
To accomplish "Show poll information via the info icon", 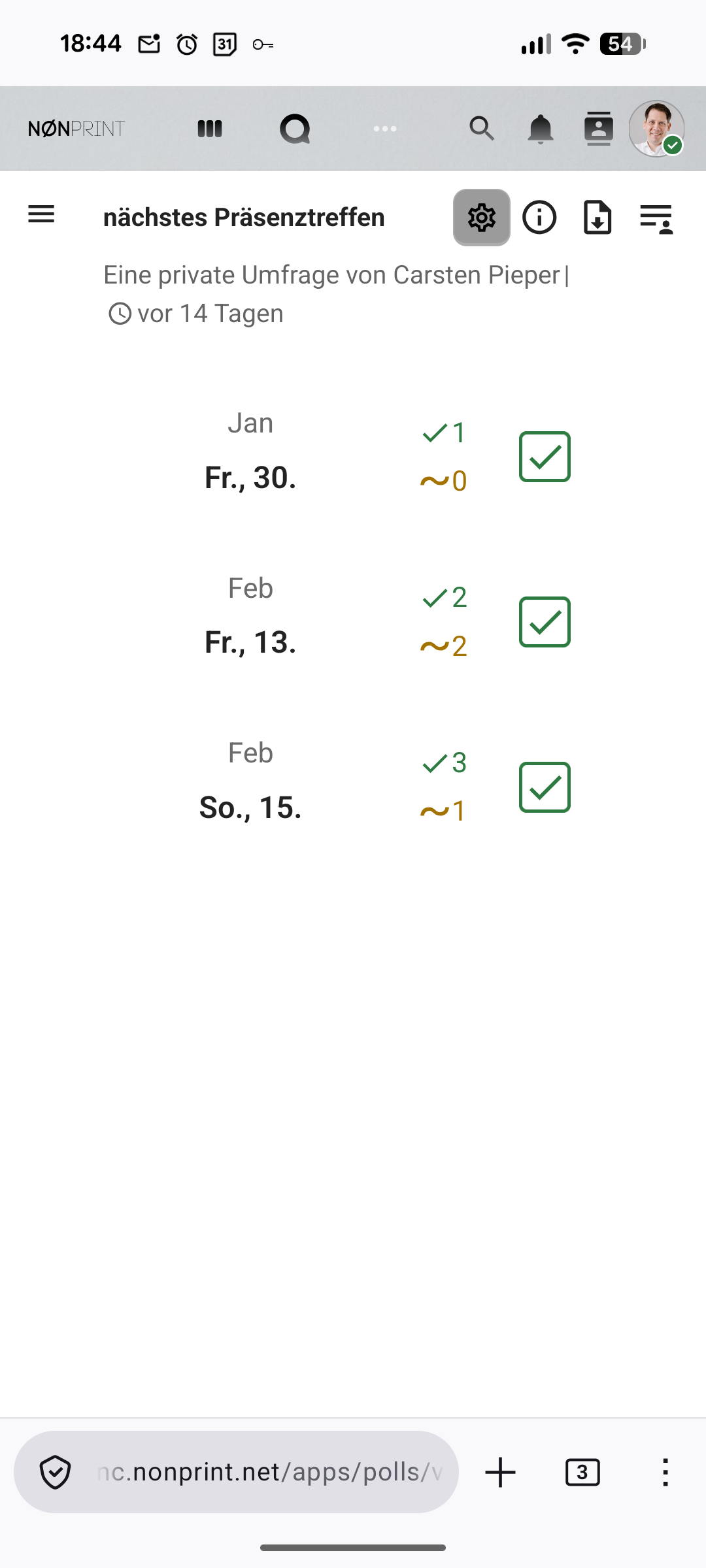I will click(x=539, y=218).
